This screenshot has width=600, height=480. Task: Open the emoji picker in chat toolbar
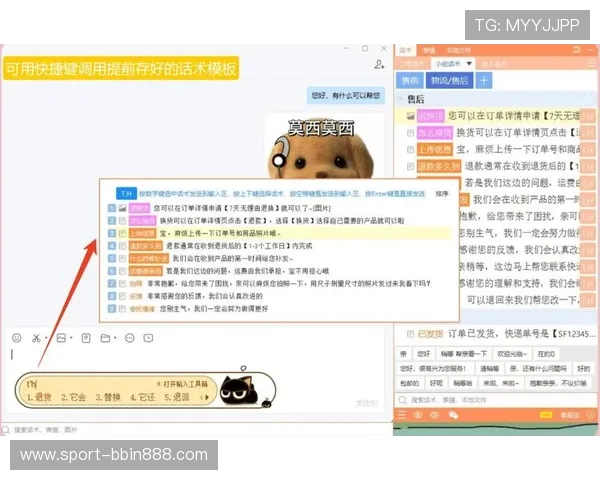click(16, 338)
